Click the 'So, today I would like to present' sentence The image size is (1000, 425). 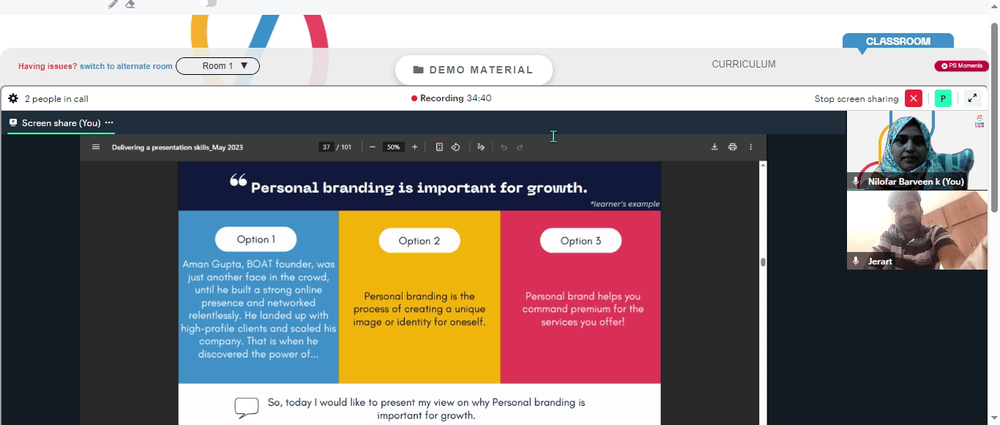(426, 409)
